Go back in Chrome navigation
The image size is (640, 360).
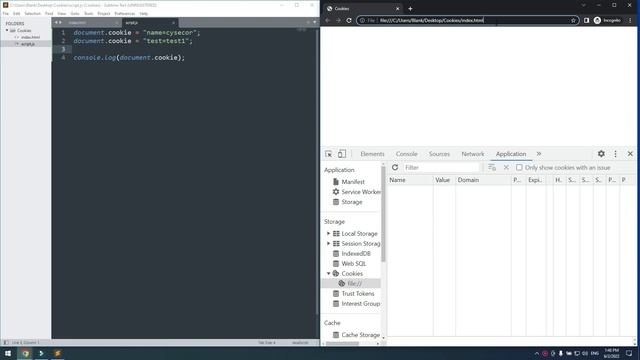point(327,20)
